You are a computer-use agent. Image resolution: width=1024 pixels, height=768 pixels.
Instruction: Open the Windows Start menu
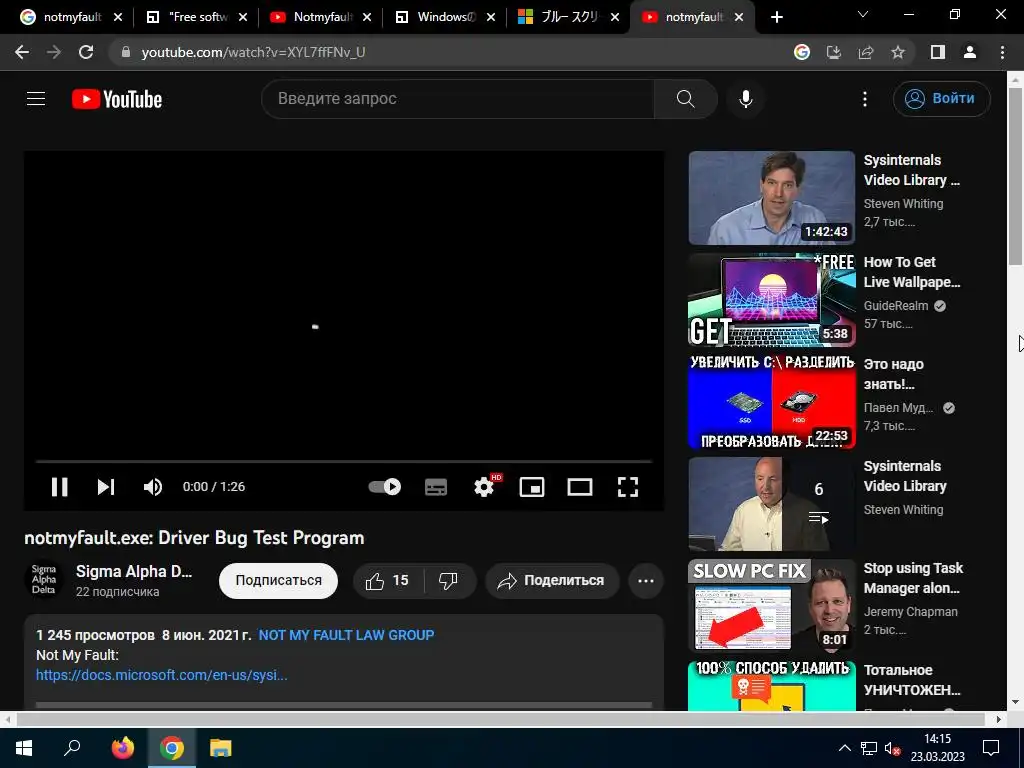coord(24,748)
